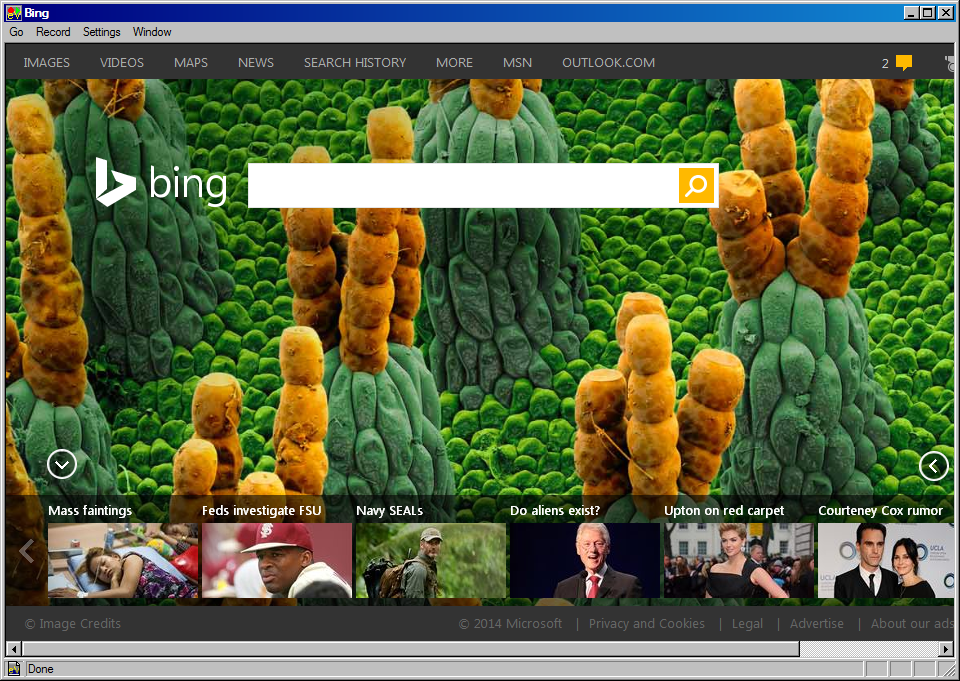Open the Record menu

pyautogui.click(x=53, y=32)
